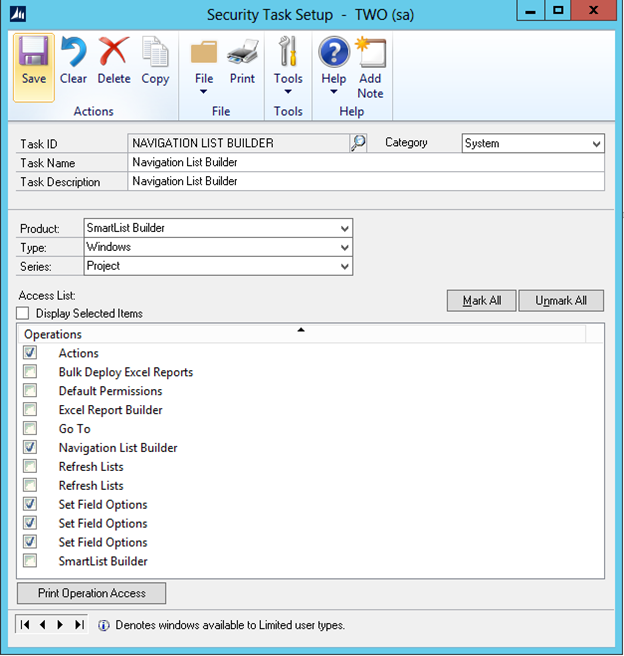Click into the Task Name field
The height and width of the screenshot is (656, 624).
point(366,162)
